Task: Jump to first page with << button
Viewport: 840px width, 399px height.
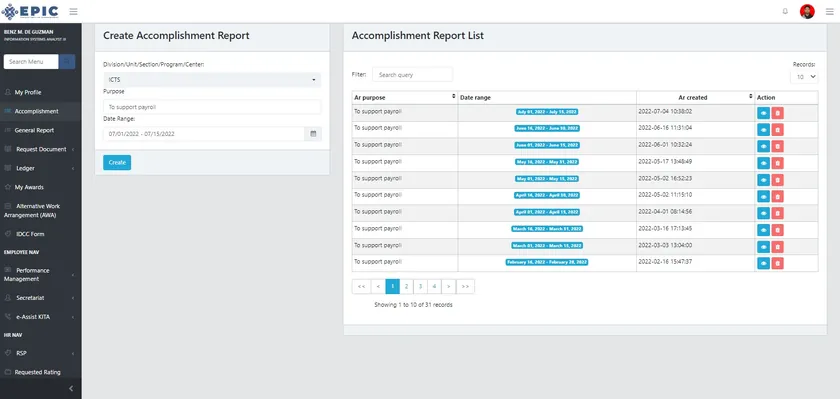Action: (361, 287)
